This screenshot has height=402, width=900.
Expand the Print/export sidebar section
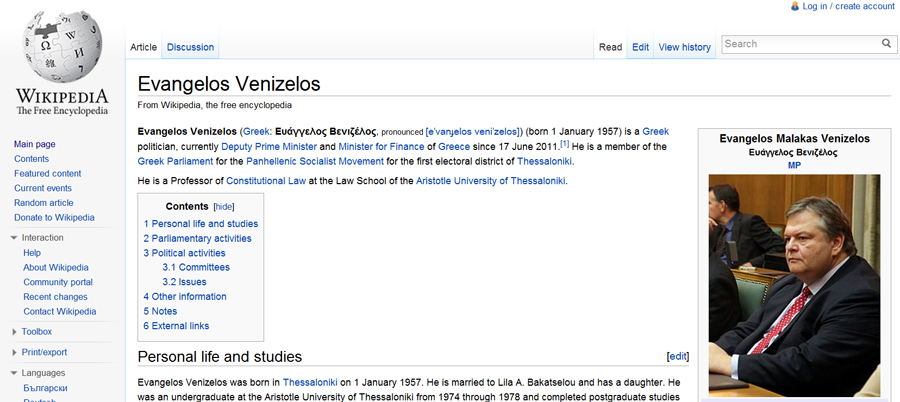pyautogui.click(x=14, y=352)
